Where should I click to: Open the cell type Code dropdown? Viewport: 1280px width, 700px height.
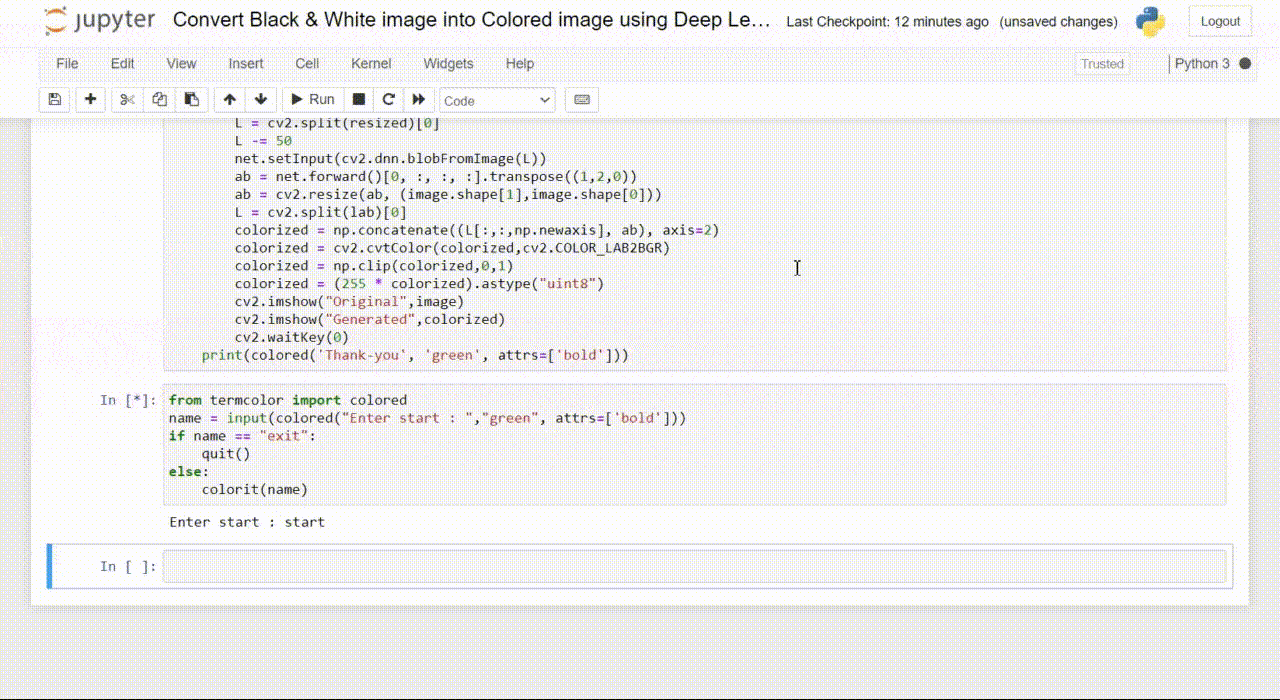point(497,100)
